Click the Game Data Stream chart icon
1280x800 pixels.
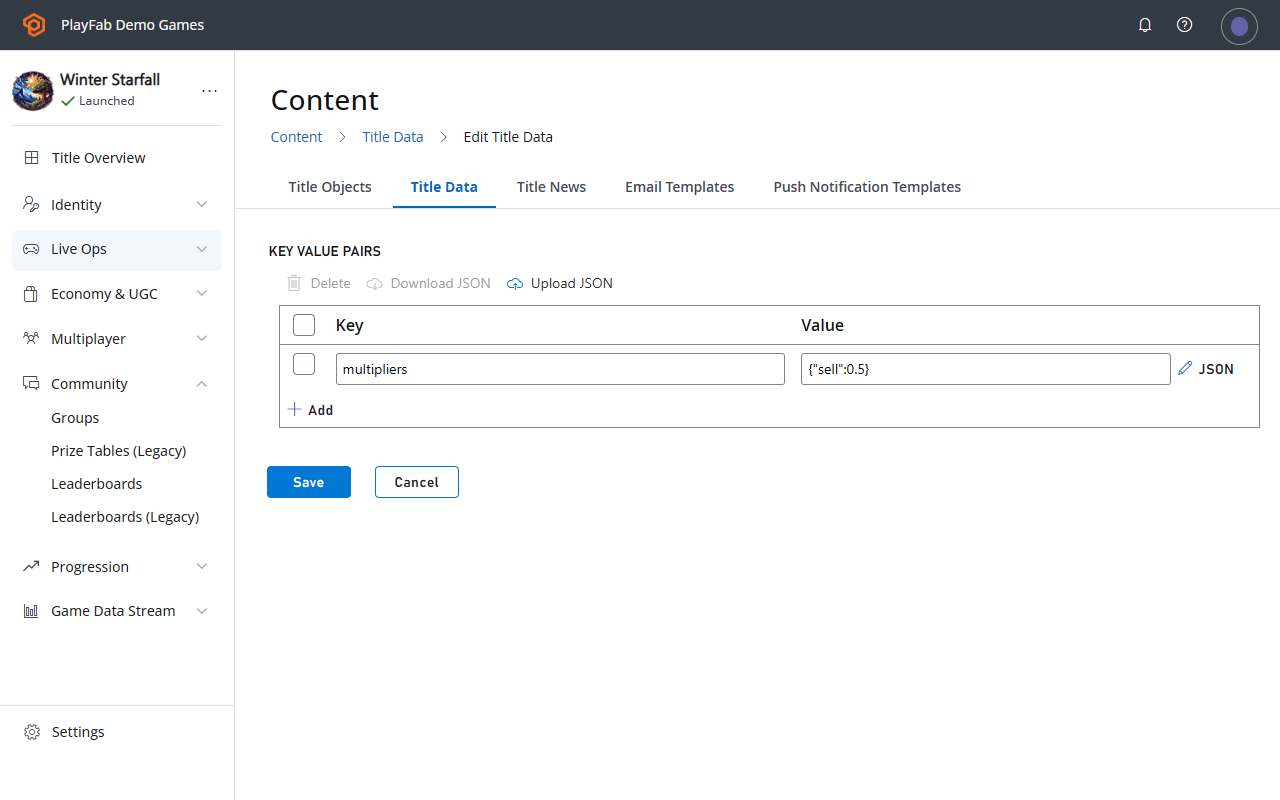(x=32, y=611)
